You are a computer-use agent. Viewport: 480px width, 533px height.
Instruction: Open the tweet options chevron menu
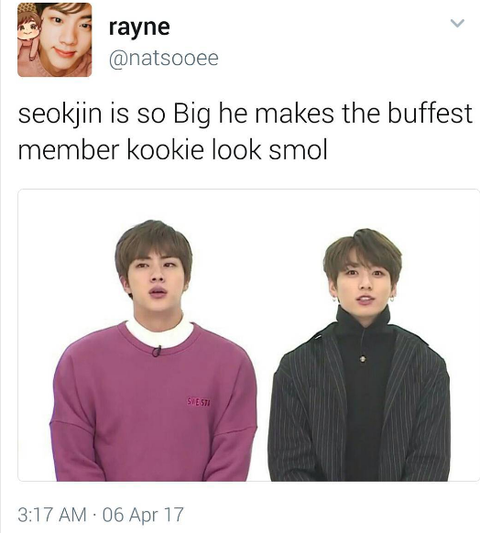(x=457, y=23)
